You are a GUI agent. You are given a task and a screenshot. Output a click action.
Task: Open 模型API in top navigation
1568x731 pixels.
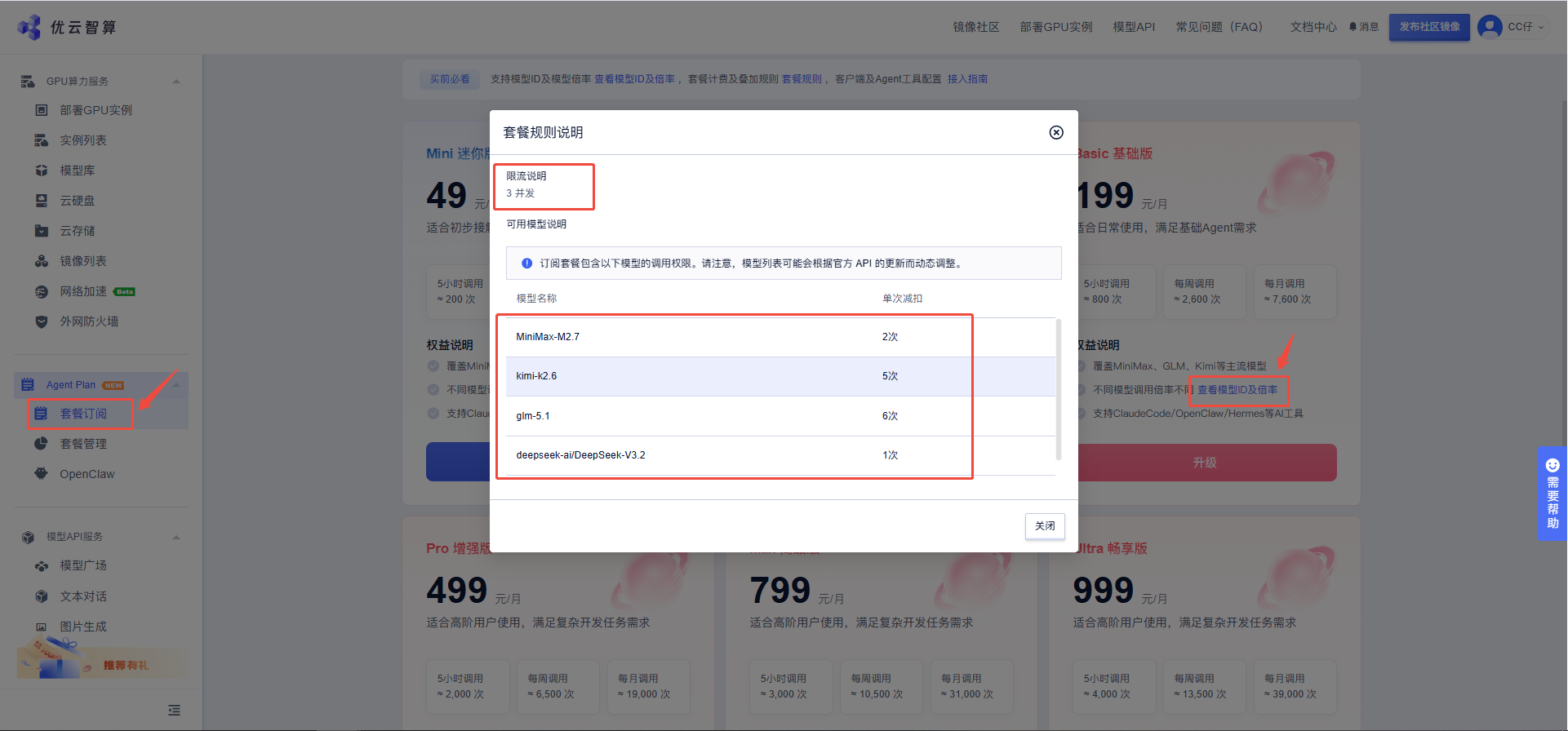pyautogui.click(x=1134, y=27)
